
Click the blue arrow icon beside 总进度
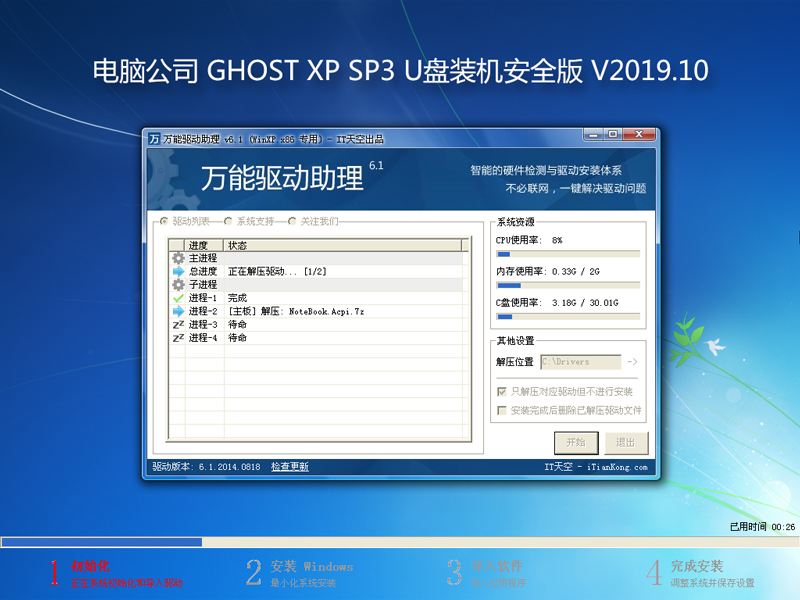[178, 271]
